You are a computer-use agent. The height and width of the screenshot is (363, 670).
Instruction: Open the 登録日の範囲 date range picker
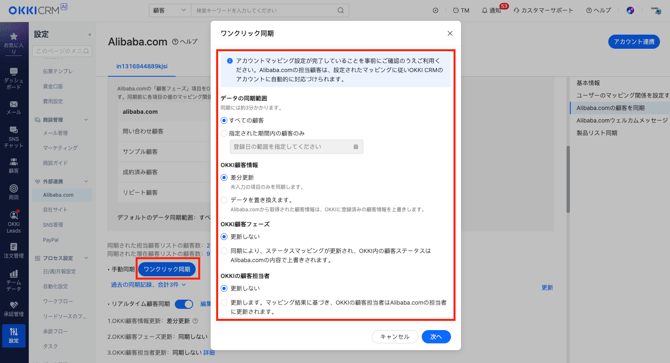tap(297, 147)
